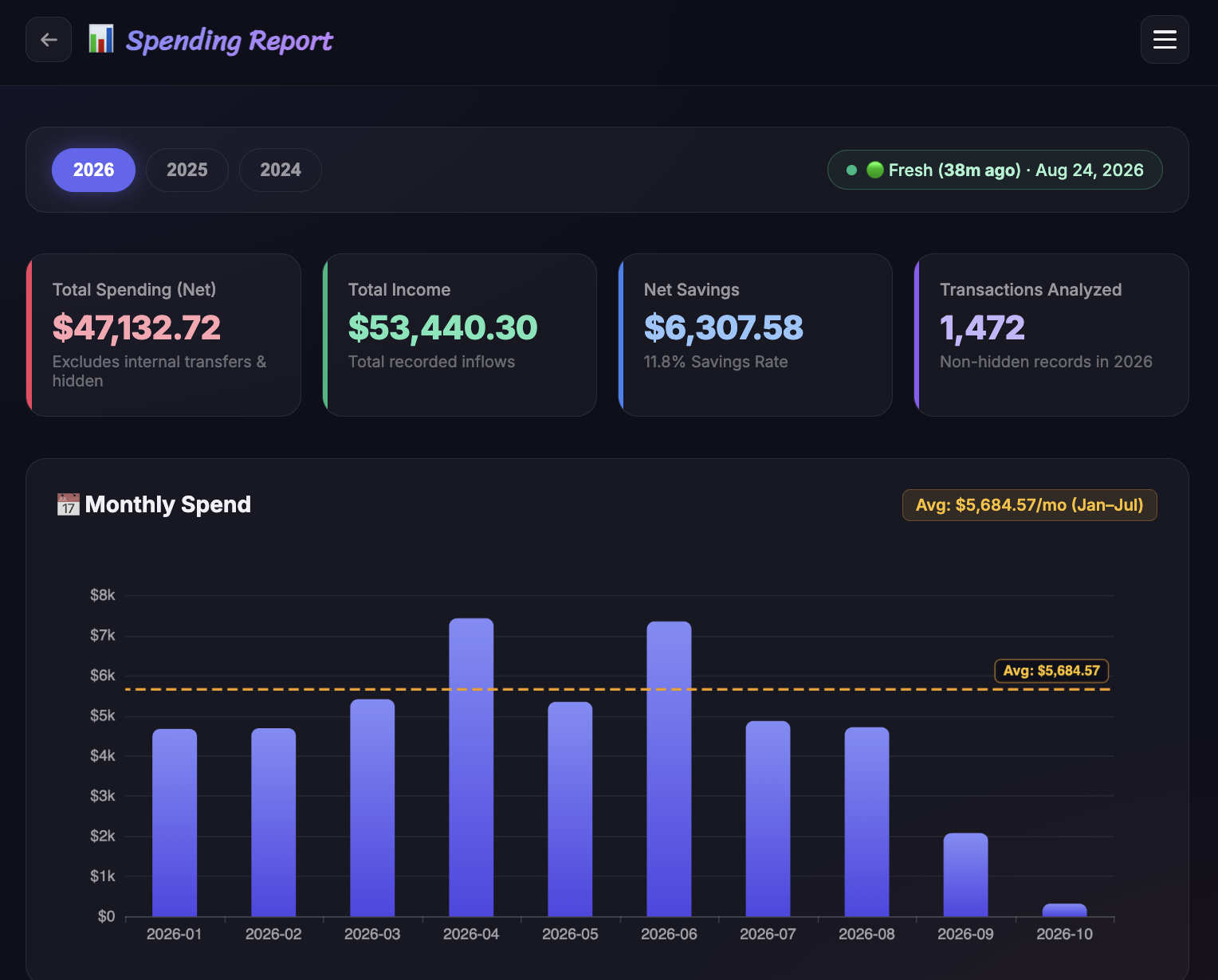This screenshot has width=1218, height=980.
Task: Click the 2026-04 axis label
Action: (x=471, y=934)
